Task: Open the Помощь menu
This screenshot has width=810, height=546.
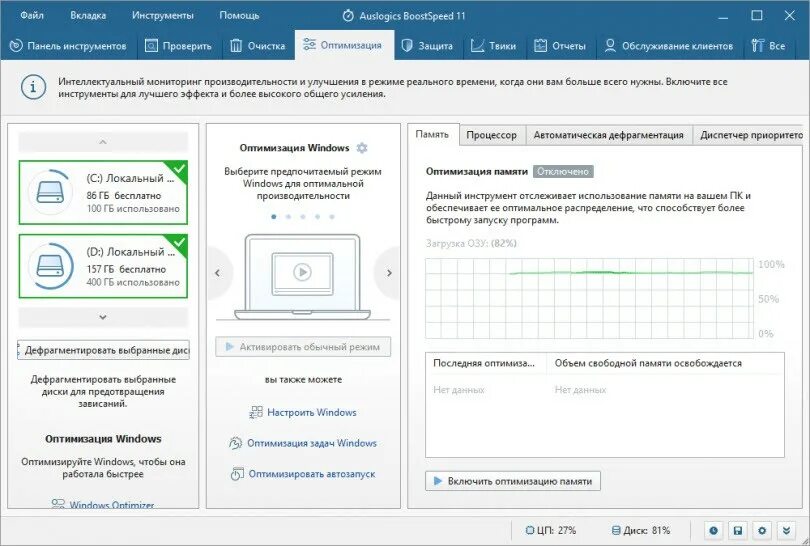Action: pyautogui.click(x=239, y=15)
